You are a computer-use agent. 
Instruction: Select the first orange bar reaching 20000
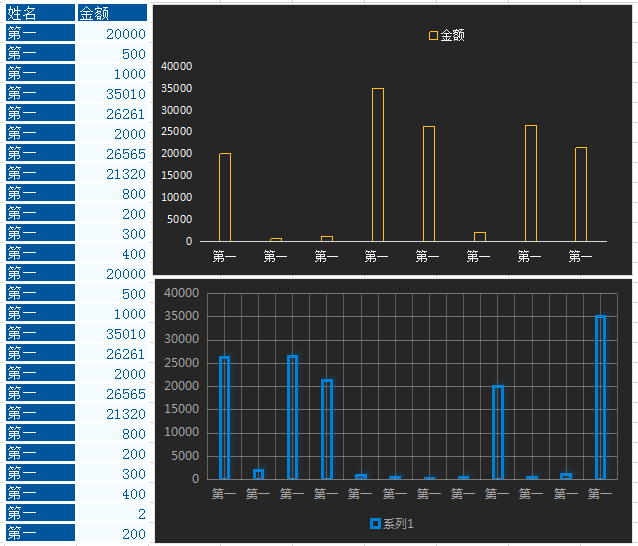pos(225,197)
